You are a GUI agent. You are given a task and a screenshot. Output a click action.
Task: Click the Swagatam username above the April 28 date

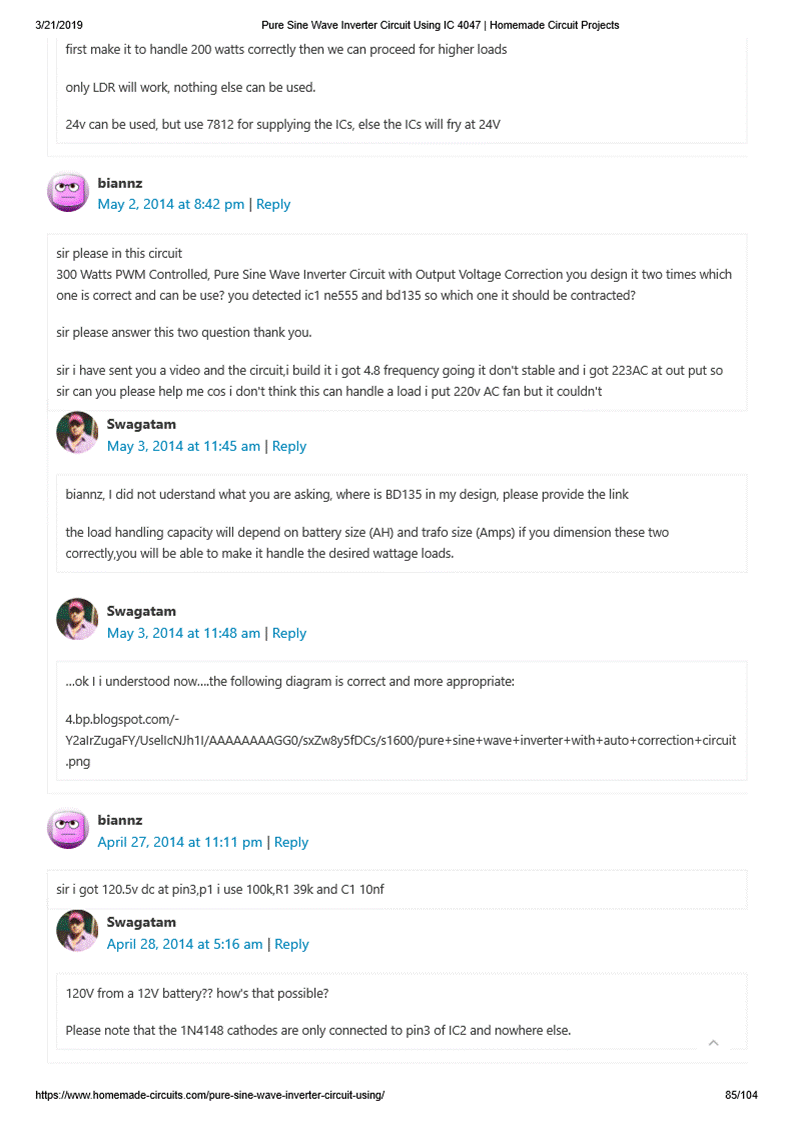click(141, 922)
